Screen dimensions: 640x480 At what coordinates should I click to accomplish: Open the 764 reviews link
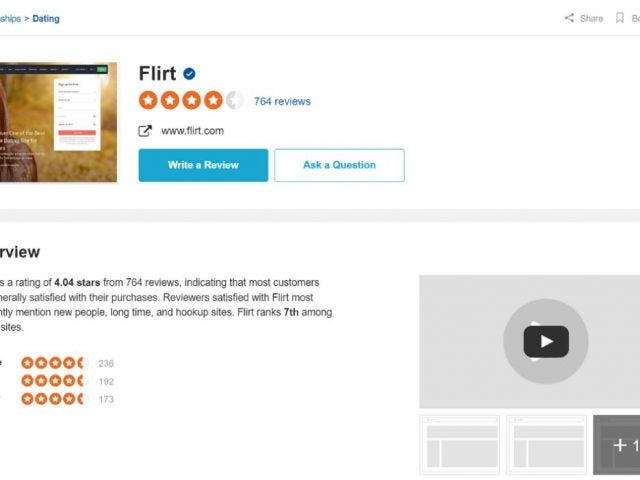(282, 101)
